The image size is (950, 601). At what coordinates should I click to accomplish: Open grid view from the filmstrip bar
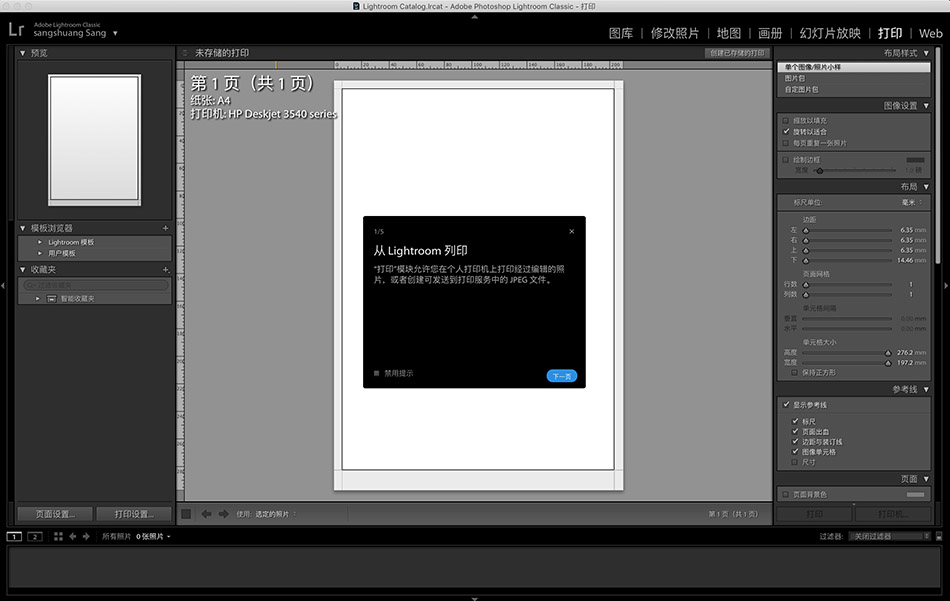coord(58,536)
